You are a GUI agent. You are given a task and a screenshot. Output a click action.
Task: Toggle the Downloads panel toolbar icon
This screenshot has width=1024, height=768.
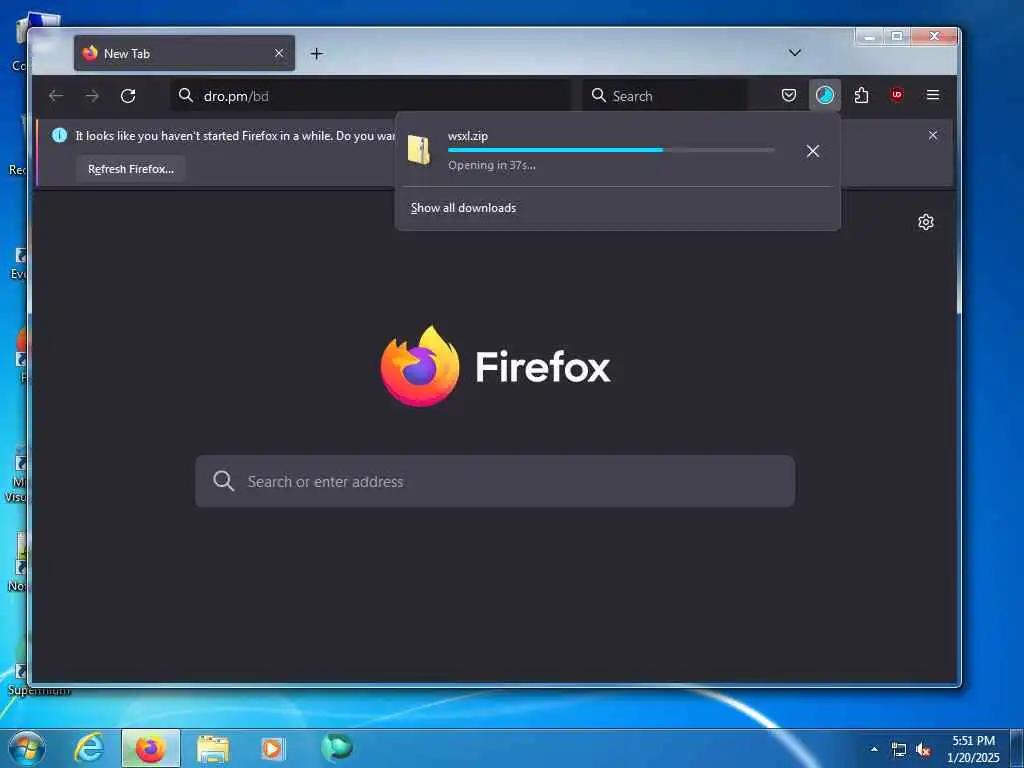coord(825,95)
